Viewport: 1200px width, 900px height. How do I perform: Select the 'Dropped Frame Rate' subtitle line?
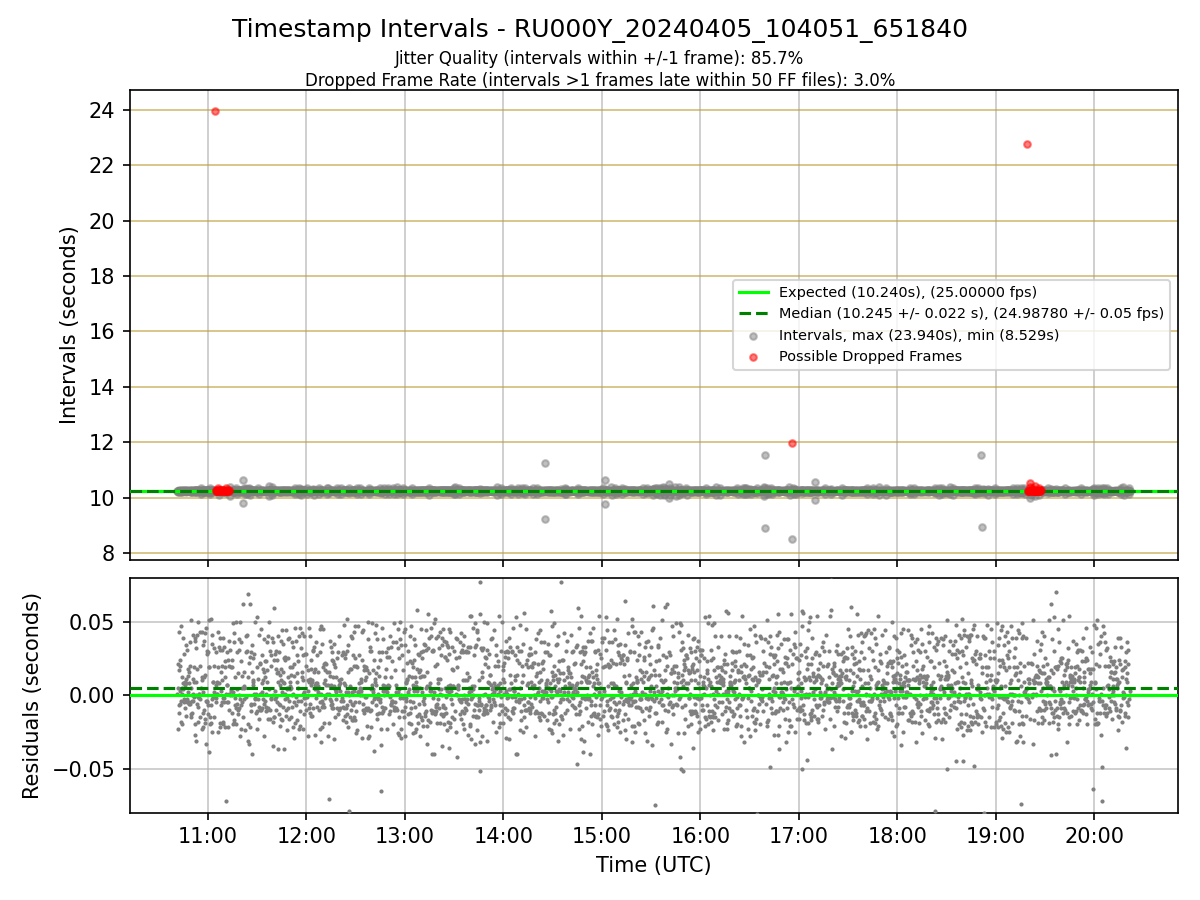(x=599, y=80)
